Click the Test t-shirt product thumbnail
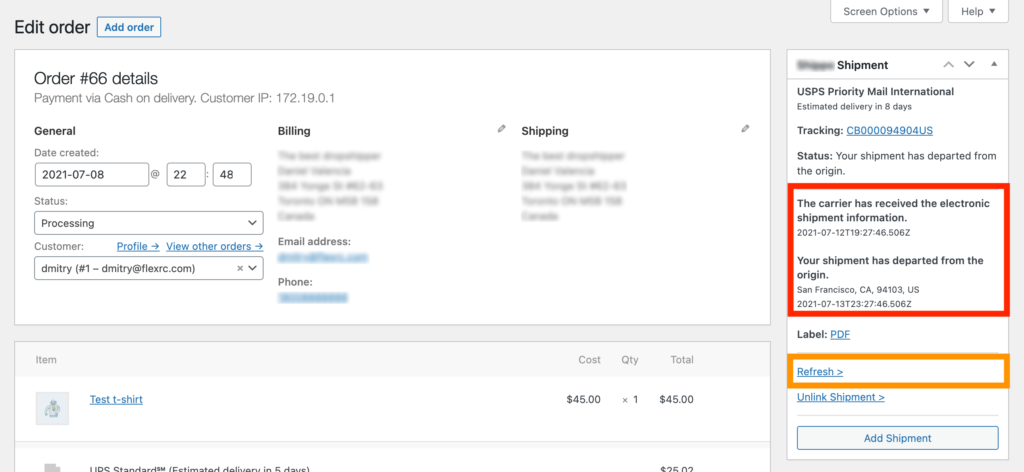The width and height of the screenshot is (1024, 472). pos(52,407)
